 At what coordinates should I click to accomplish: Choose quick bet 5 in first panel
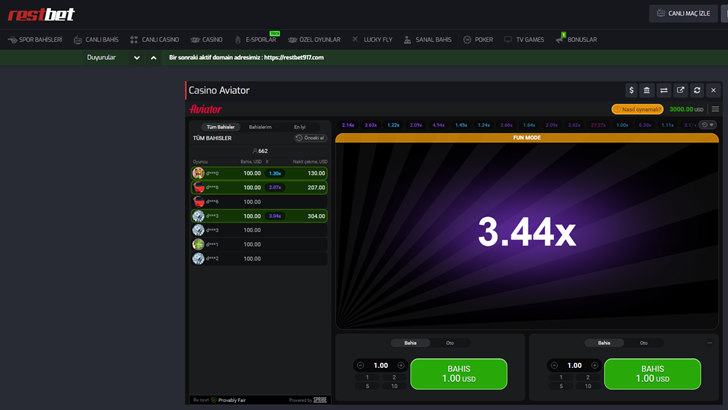(367, 386)
